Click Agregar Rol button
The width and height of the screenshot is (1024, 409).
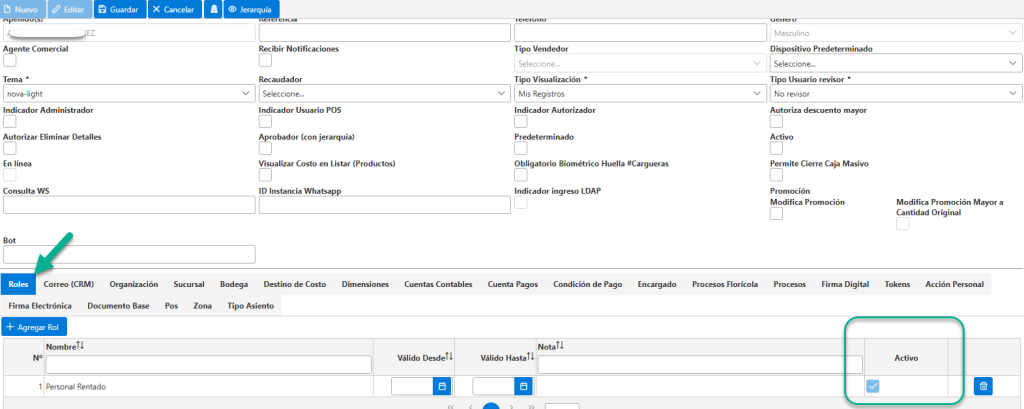[35, 326]
